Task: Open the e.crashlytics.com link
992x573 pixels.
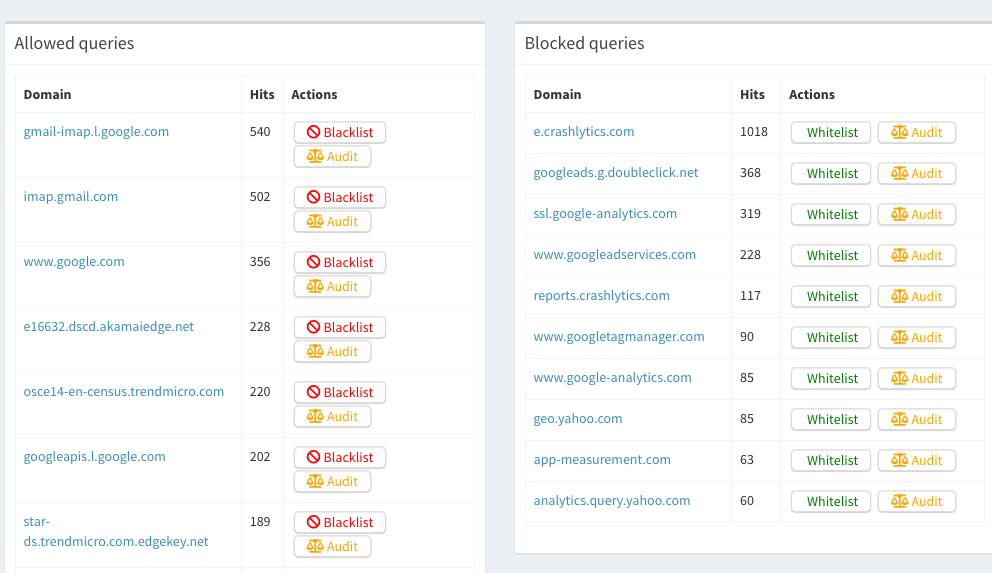Action: click(x=583, y=132)
